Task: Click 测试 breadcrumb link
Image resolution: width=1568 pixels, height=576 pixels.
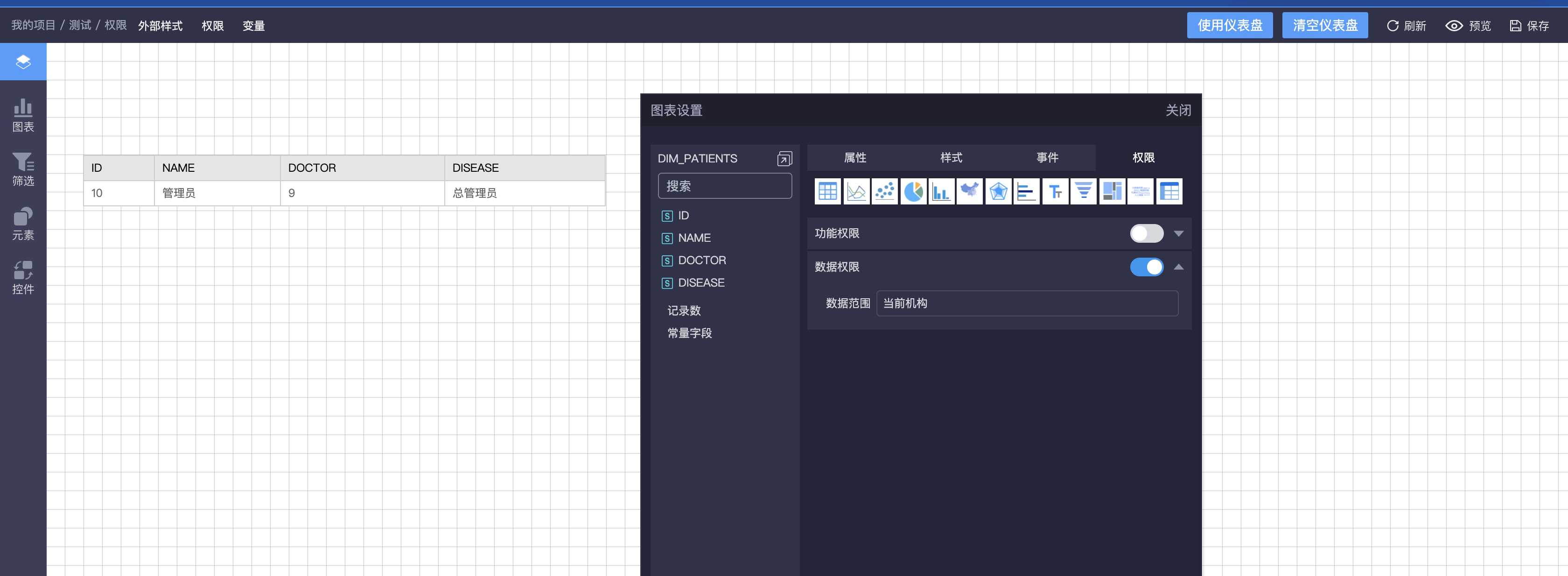Action: point(80,25)
